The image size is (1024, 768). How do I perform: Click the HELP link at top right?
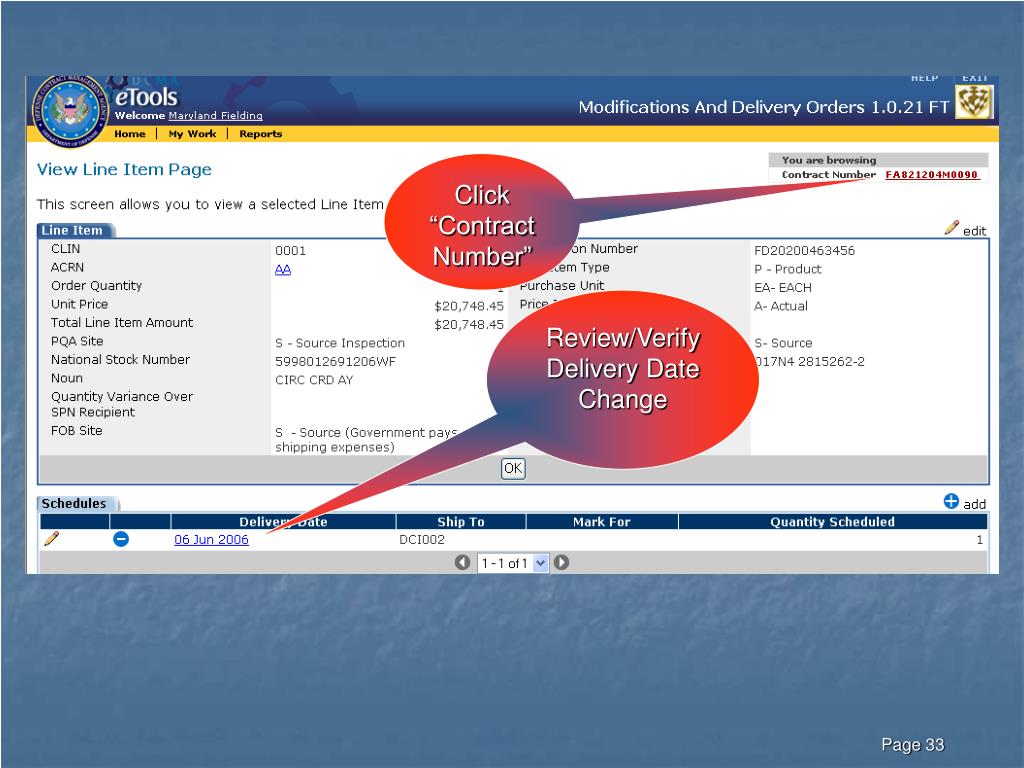click(x=923, y=78)
